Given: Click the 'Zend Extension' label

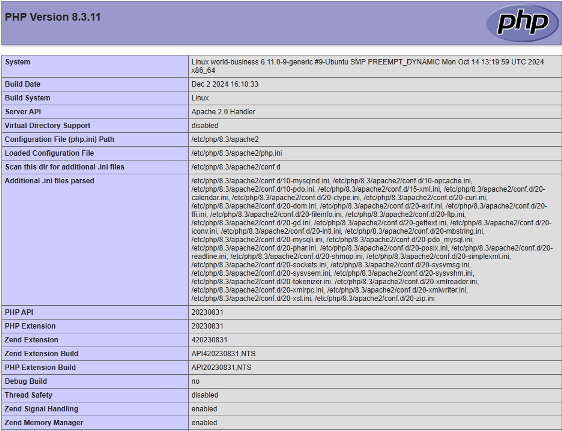Looking at the screenshot, I should tap(32, 340).
